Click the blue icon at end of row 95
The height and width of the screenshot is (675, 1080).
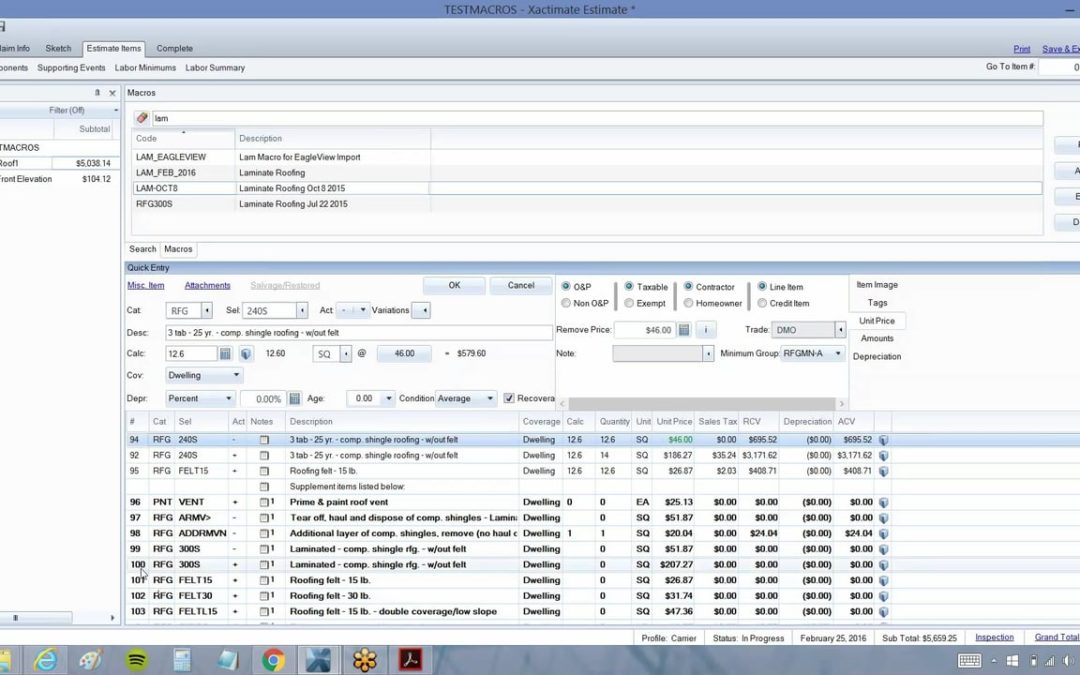tap(883, 471)
